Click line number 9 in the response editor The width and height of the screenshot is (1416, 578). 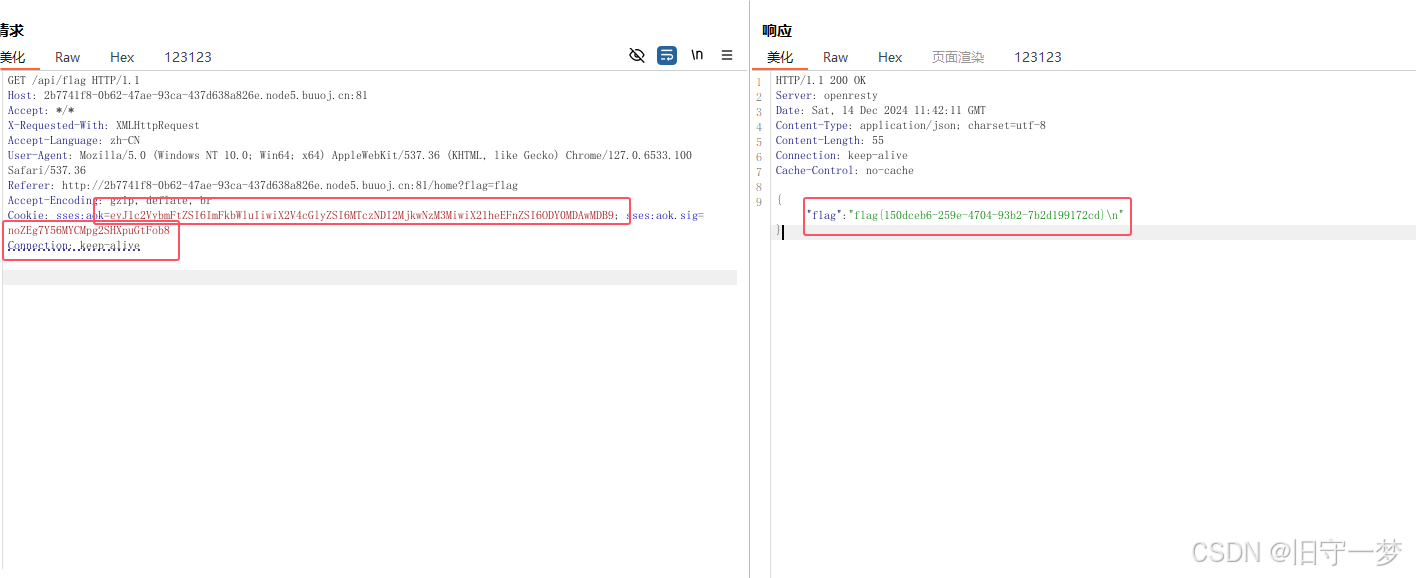758,200
